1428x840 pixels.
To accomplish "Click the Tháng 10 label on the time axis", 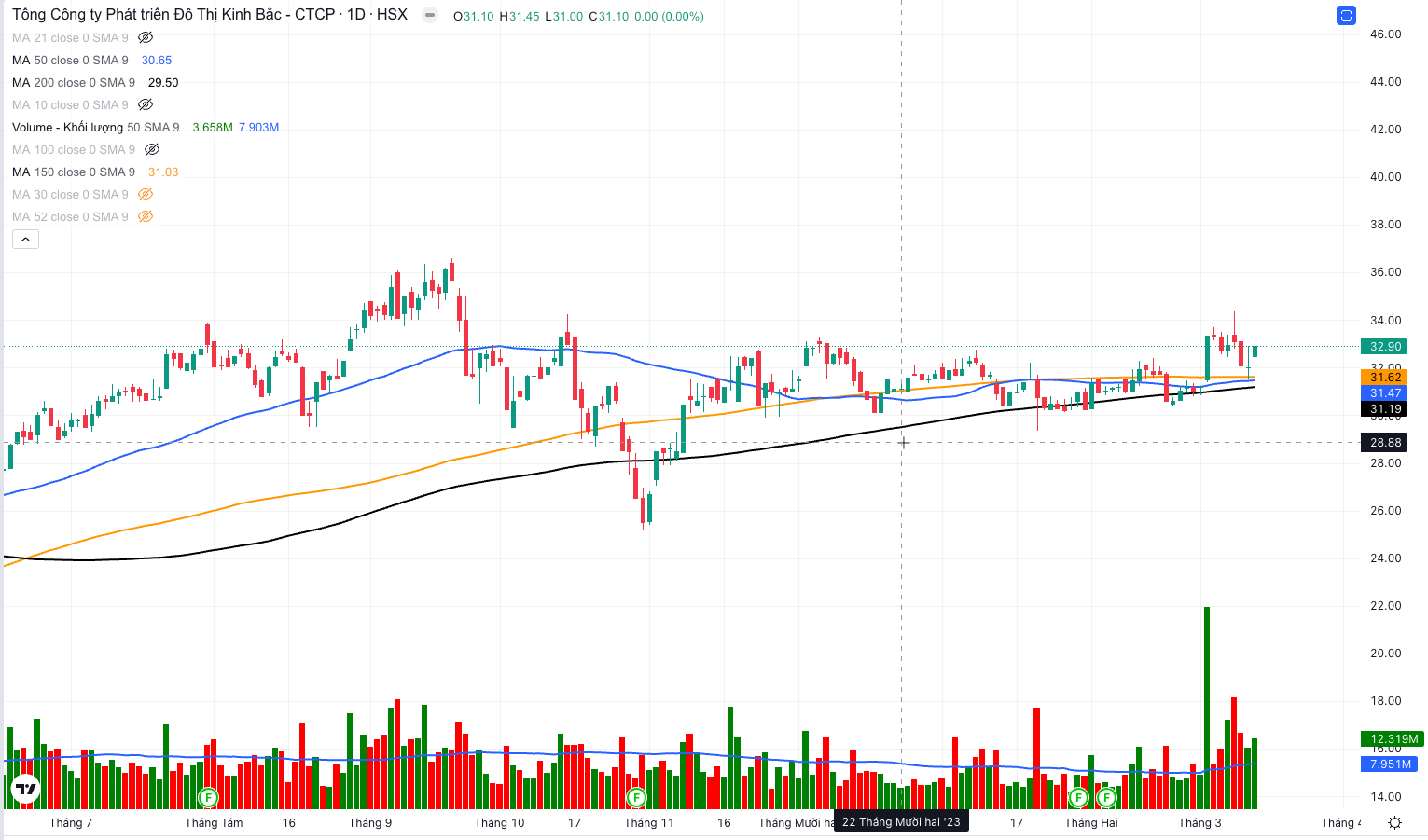I will pos(499,823).
